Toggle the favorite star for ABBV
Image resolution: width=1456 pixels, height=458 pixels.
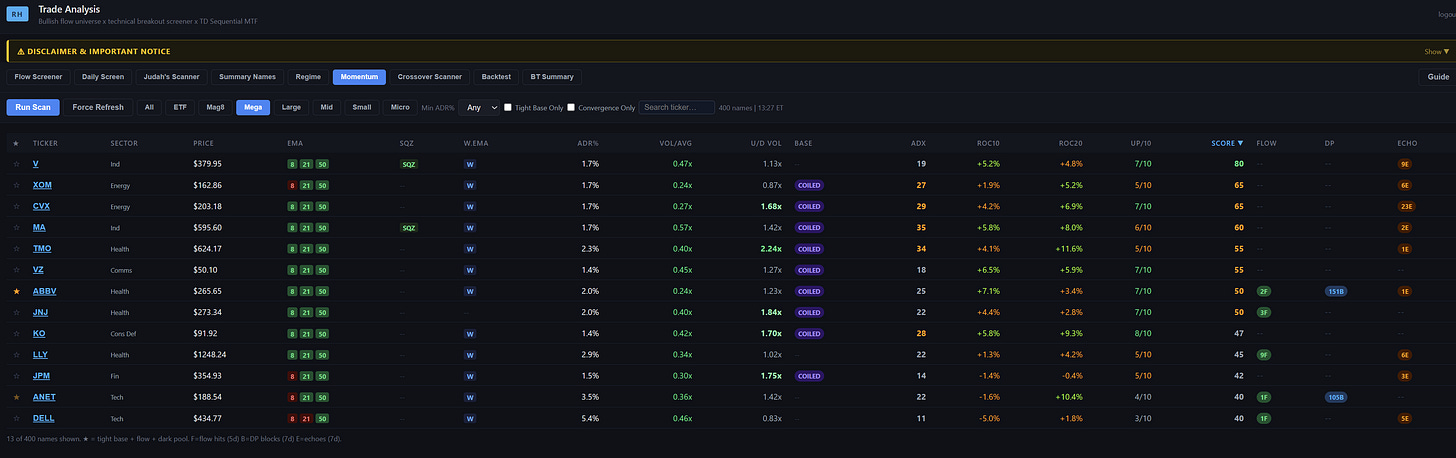click(x=15, y=291)
